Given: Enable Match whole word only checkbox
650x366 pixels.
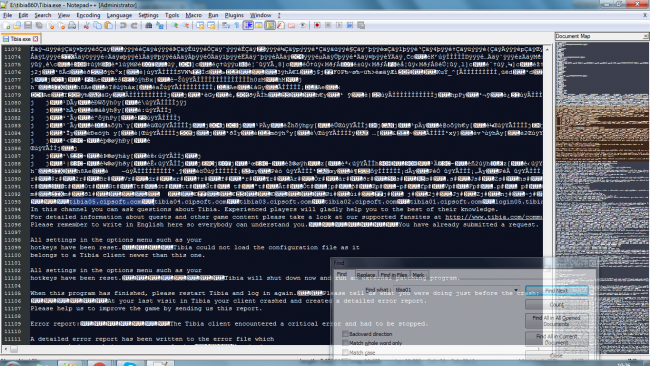Looking at the screenshot, I should tap(345, 343).
